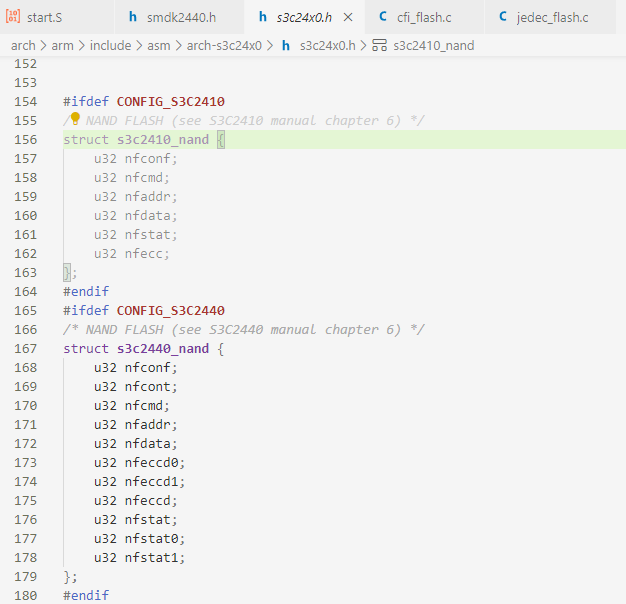Viewport: 626px width, 604px height.
Task: Click the closing brace on line 163
Action: tap(67, 272)
